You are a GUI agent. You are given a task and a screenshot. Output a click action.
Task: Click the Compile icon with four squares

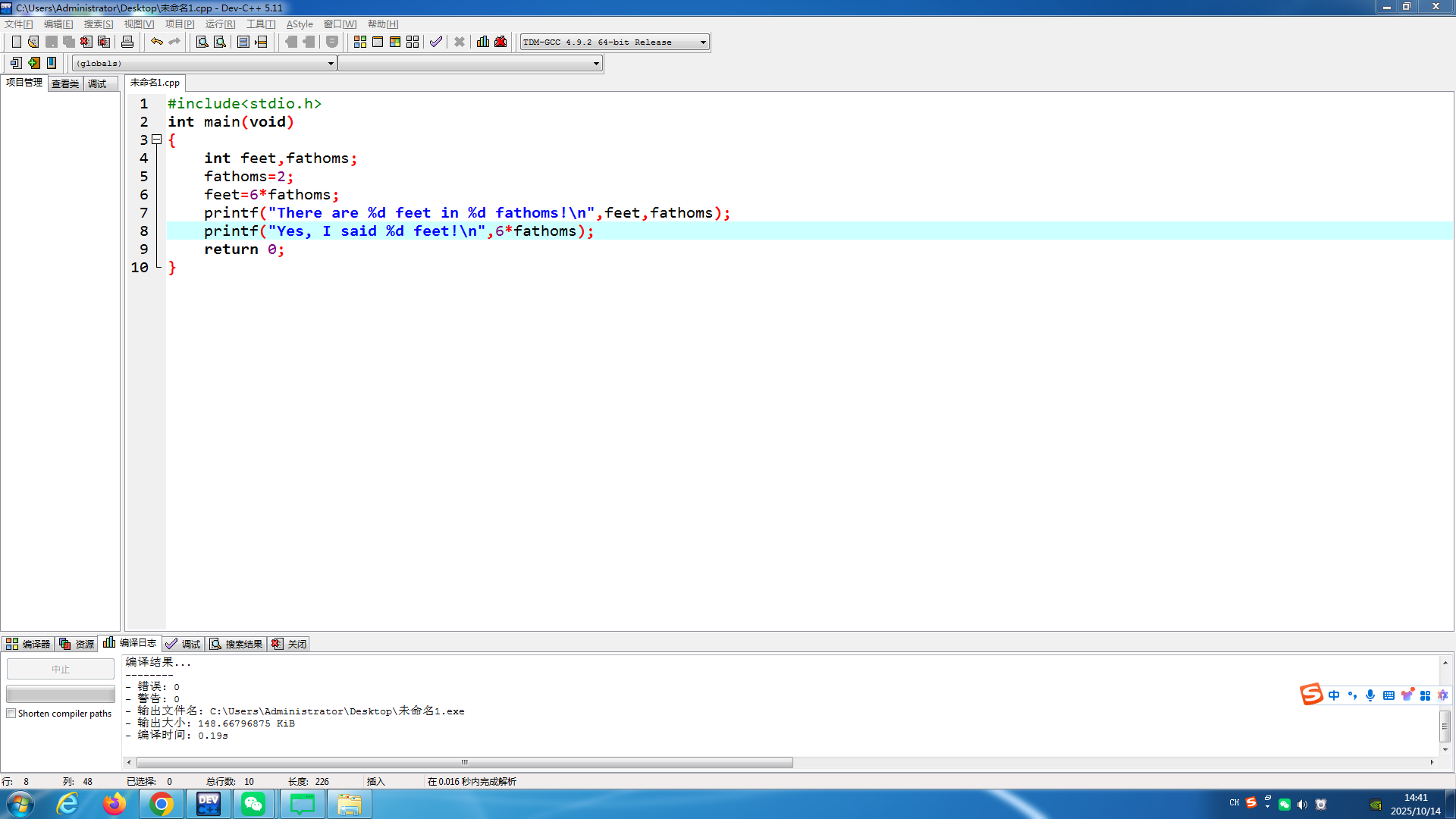click(x=360, y=42)
